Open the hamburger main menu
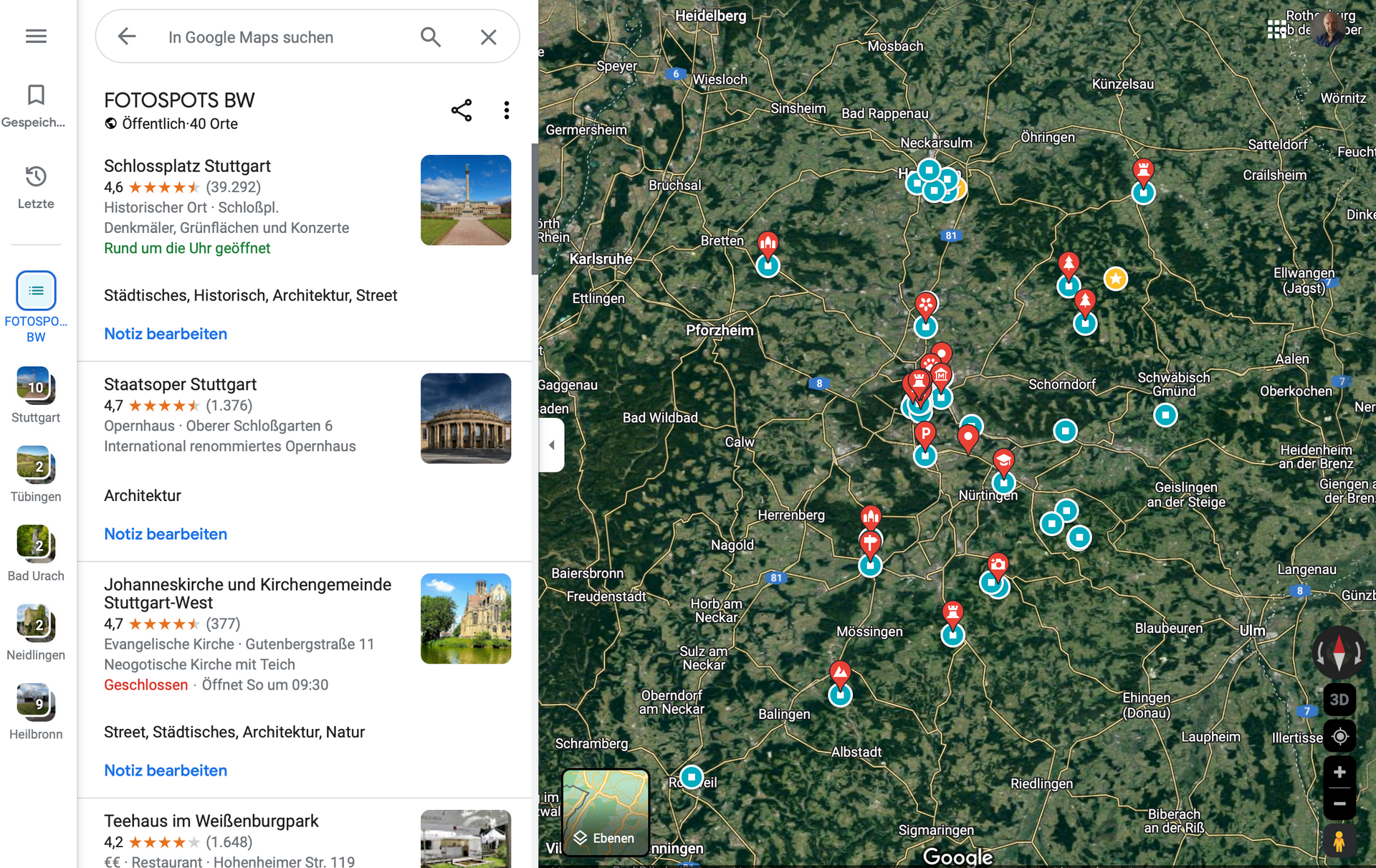1376x868 pixels. pos(36,36)
